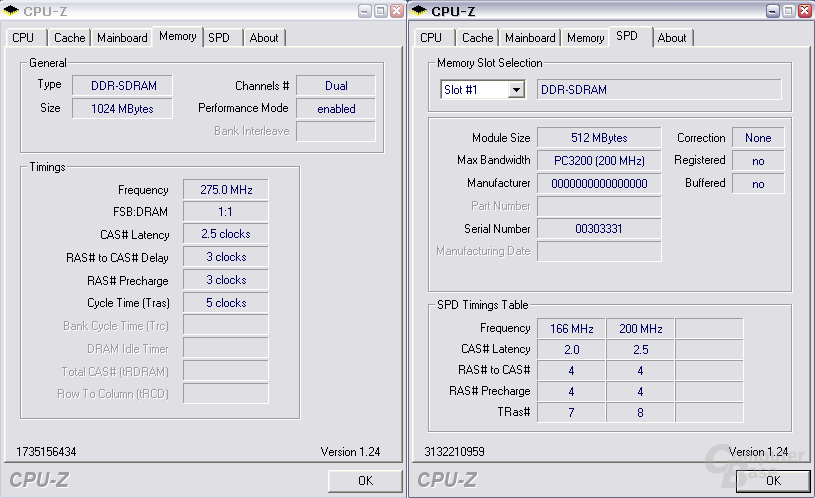
Task: Click CPU-Z chip icon in right window title
Action: click(x=419, y=10)
